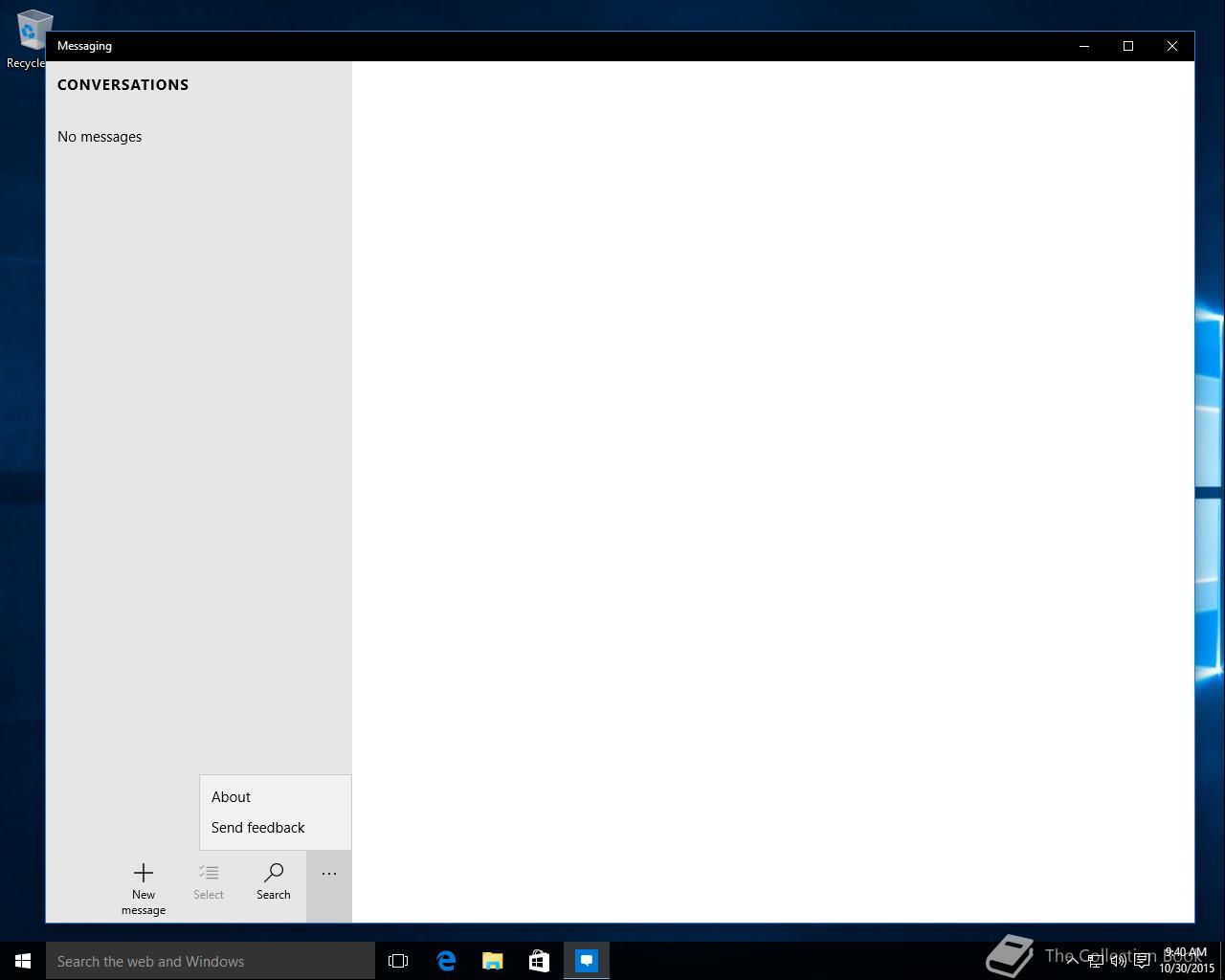
Task: Open the About menu entry
Action: coord(276,797)
